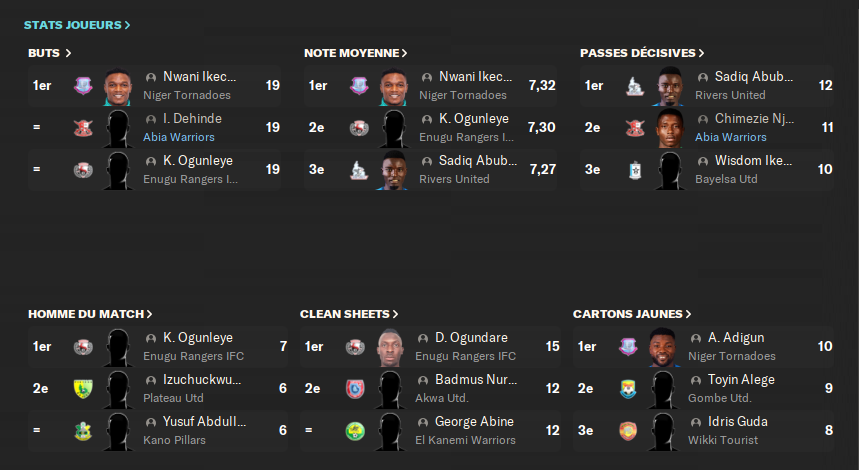Click Akwa Utd. badge in Clean Sheets
859x470 pixels.
tap(355, 388)
